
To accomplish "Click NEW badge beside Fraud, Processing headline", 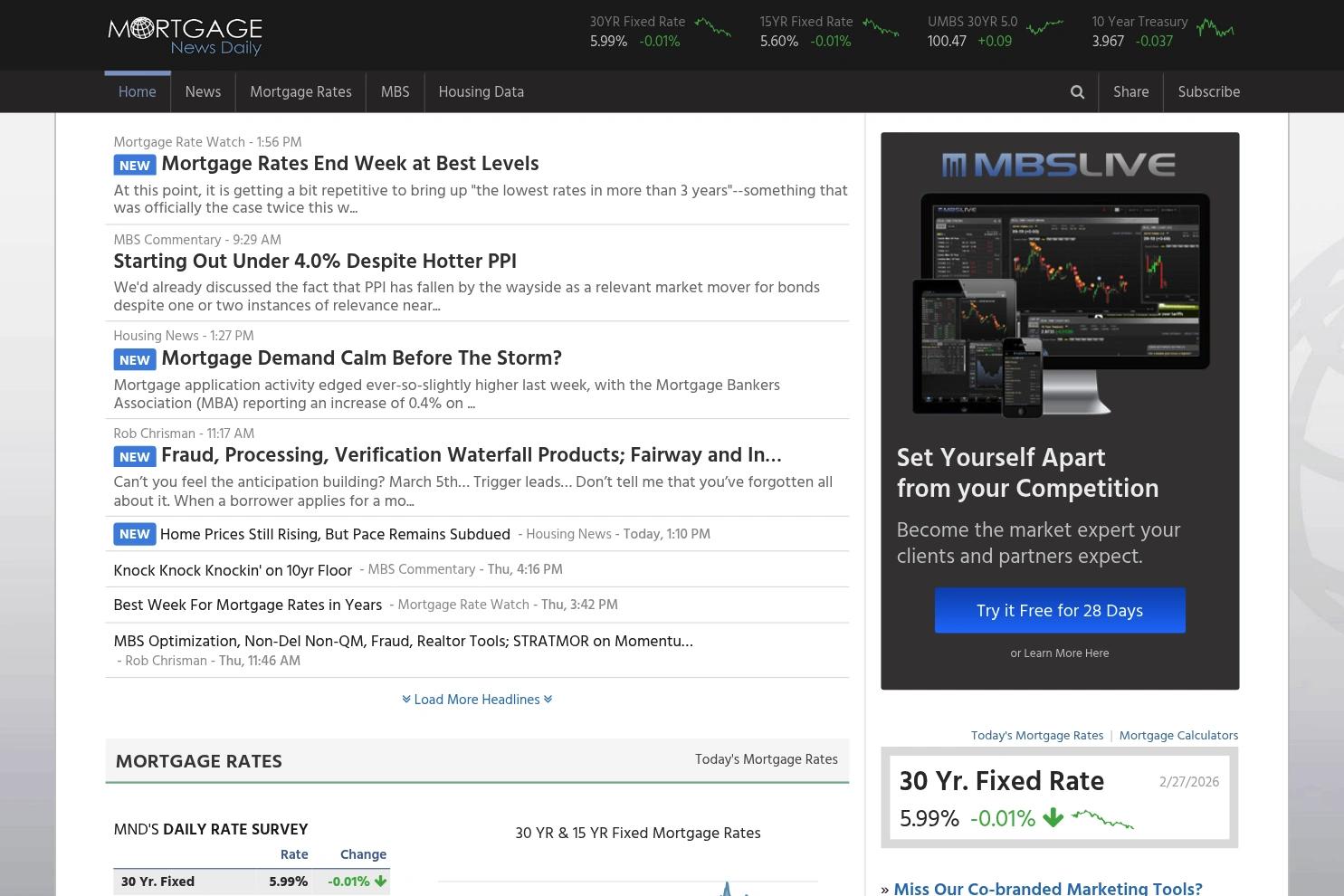I will 135,456.
